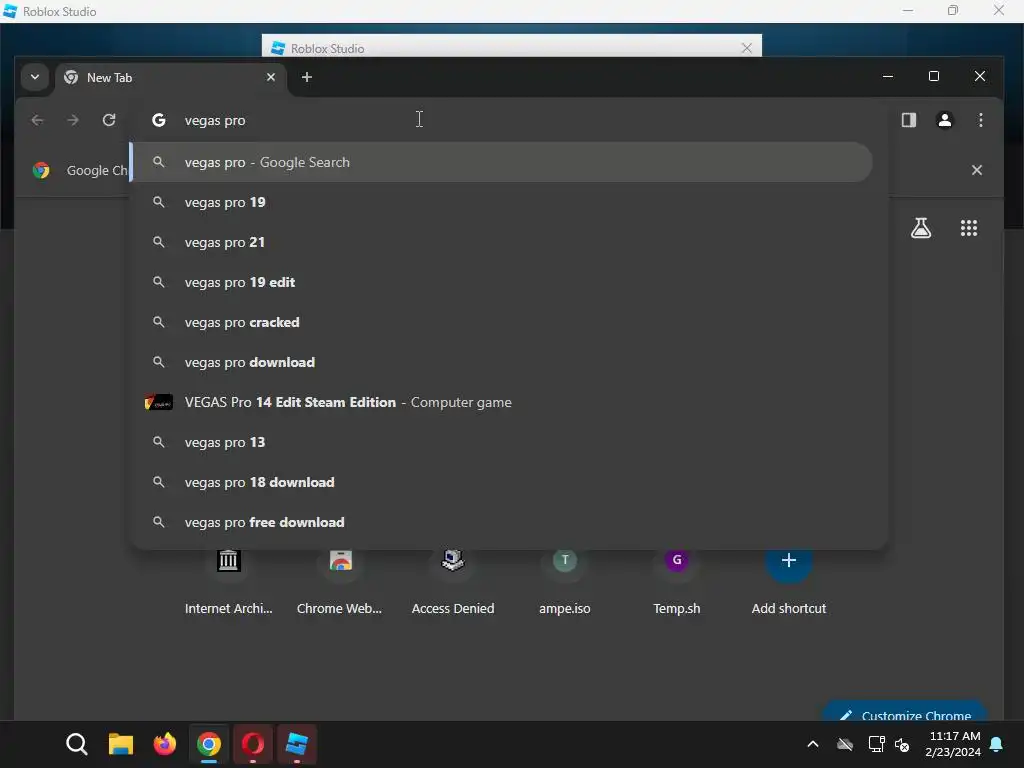Viewport: 1024px width, 768px height.
Task: Reload the page in Chrome
Action: coord(109,120)
